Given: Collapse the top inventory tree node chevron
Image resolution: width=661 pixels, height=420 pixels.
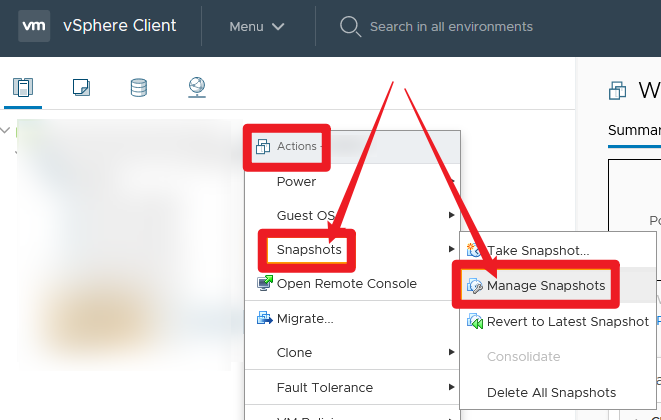Looking at the screenshot, I should 5,130.
